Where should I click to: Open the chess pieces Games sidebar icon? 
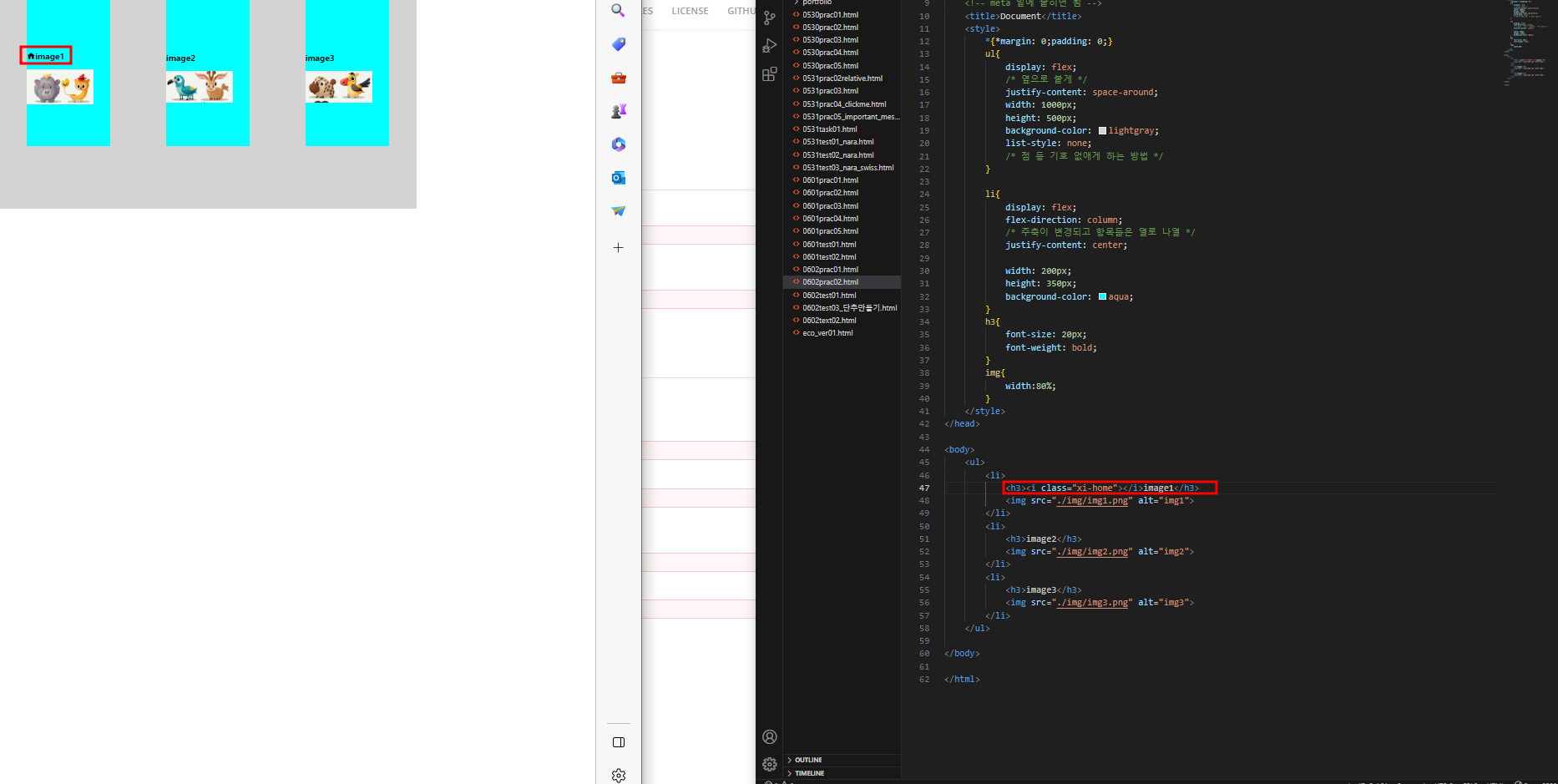tap(618, 111)
